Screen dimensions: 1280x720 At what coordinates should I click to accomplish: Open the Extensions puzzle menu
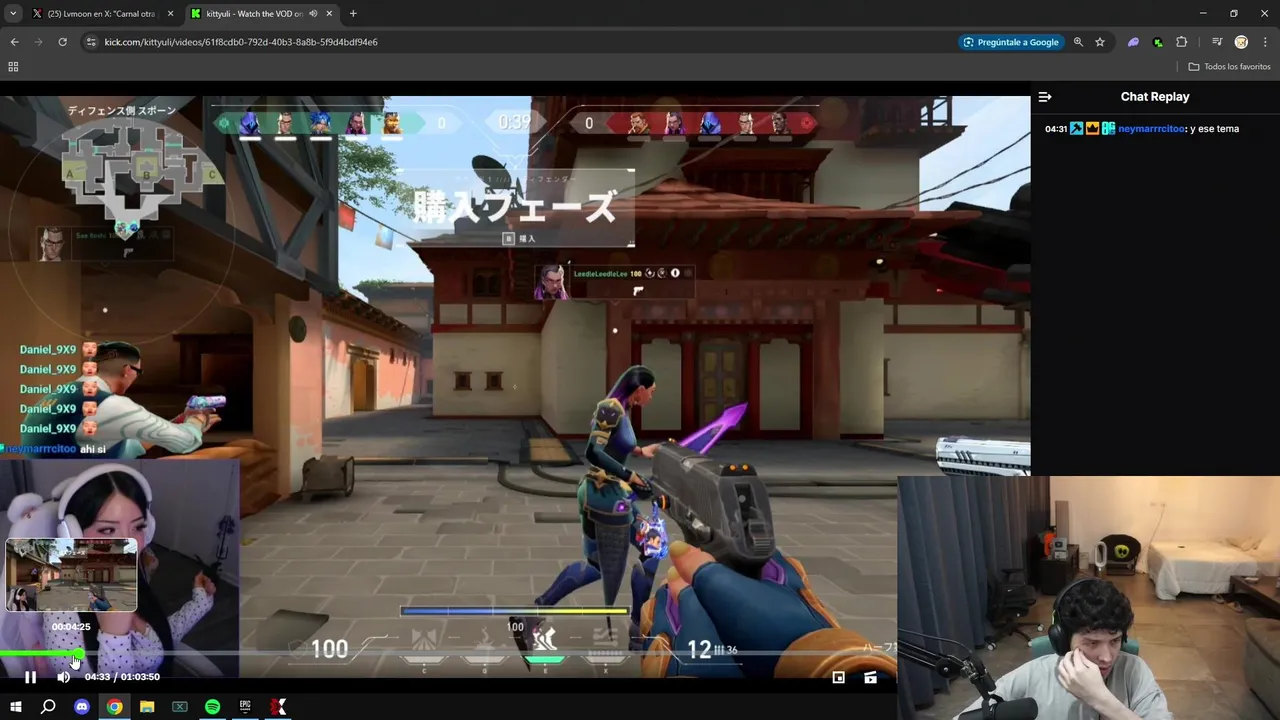[x=1181, y=42]
